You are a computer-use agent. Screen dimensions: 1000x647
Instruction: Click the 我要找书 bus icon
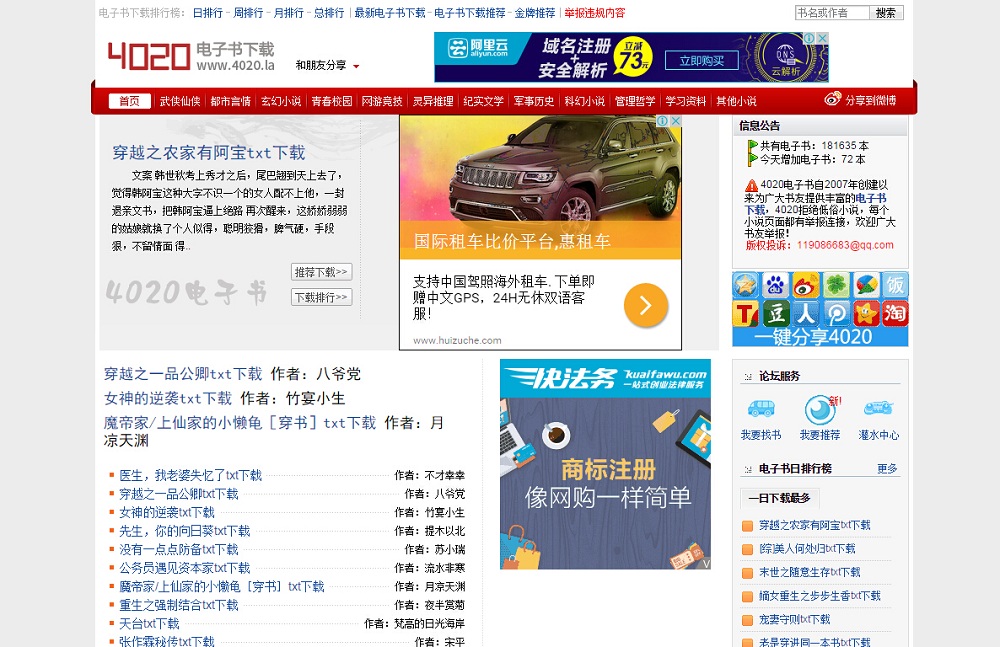click(761, 408)
